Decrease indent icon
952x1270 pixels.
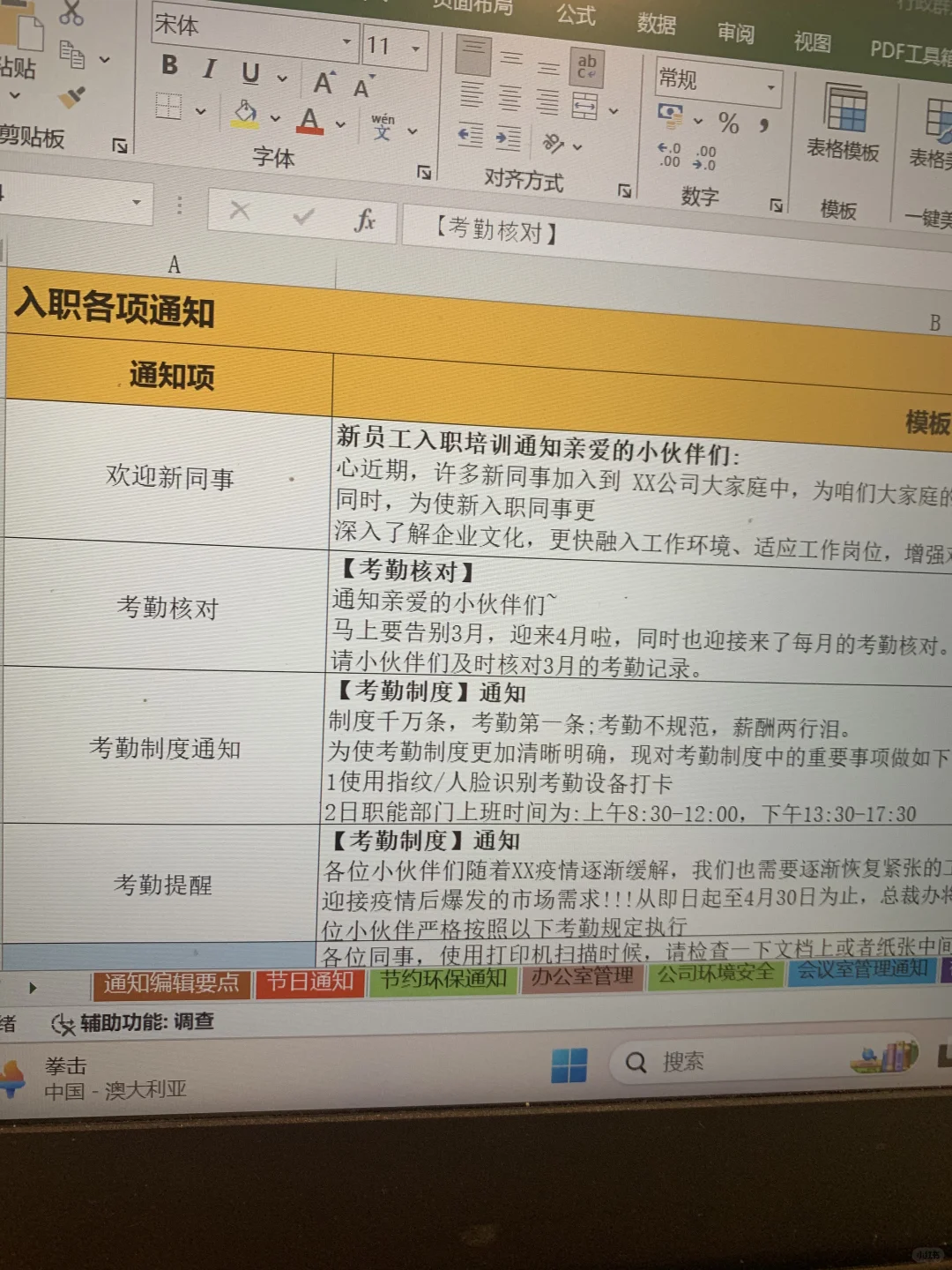tap(471, 135)
